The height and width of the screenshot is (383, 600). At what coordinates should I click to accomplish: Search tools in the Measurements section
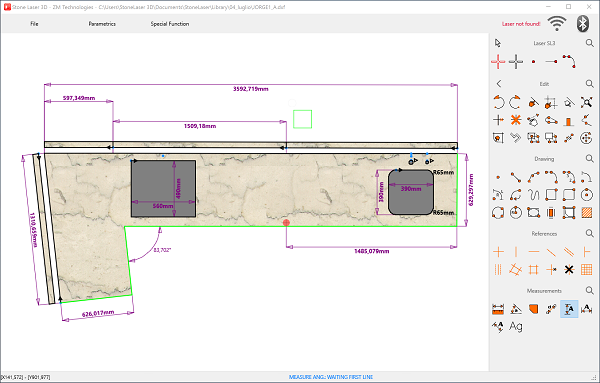pos(589,290)
